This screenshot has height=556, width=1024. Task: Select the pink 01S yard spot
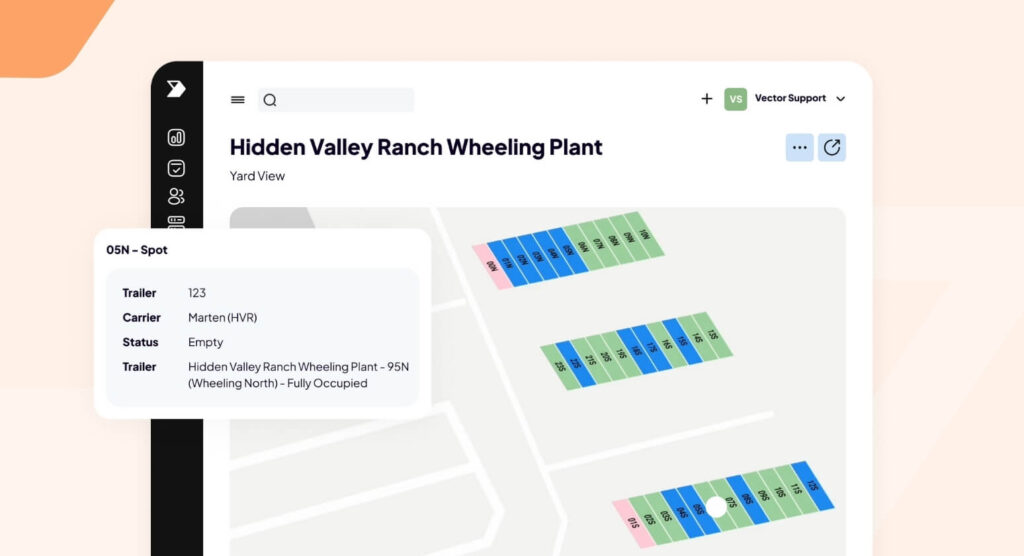pyautogui.click(x=633, y=523)
